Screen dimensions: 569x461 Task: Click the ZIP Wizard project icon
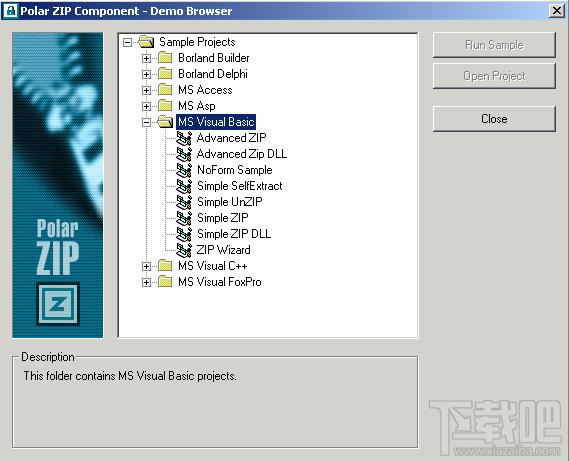pos(184,250)
